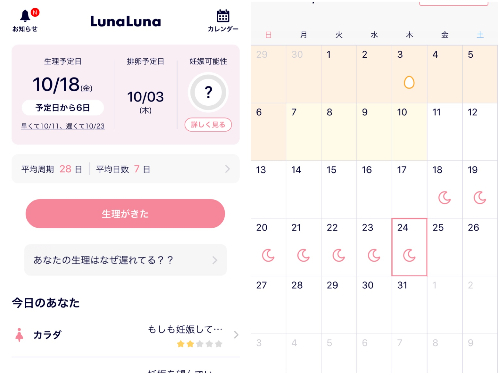The image size is (500, 375).
Task: Open the お知らせ notification bell
Action: tap(25, 16)
